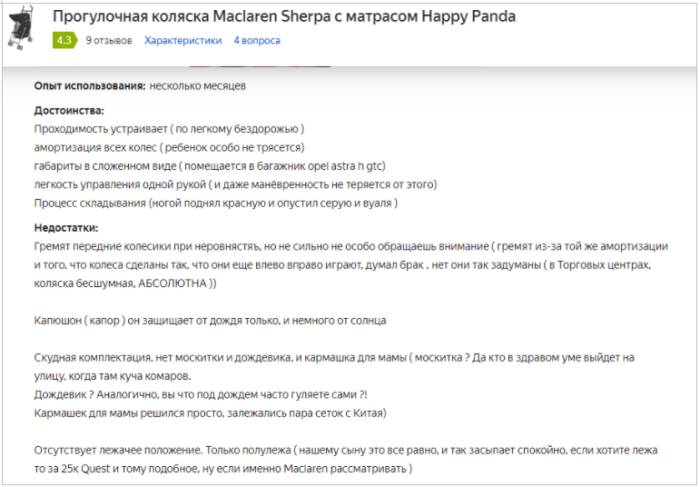Screen dimensions: 700x487
Task: Click the "Опыт использования" label
Action: click(89, 86)
